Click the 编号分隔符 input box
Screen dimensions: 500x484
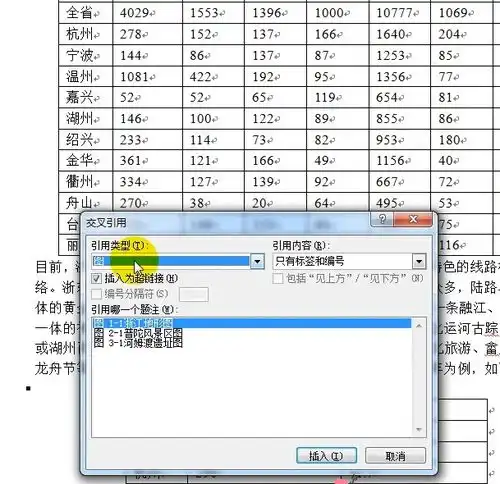[194, 294]
